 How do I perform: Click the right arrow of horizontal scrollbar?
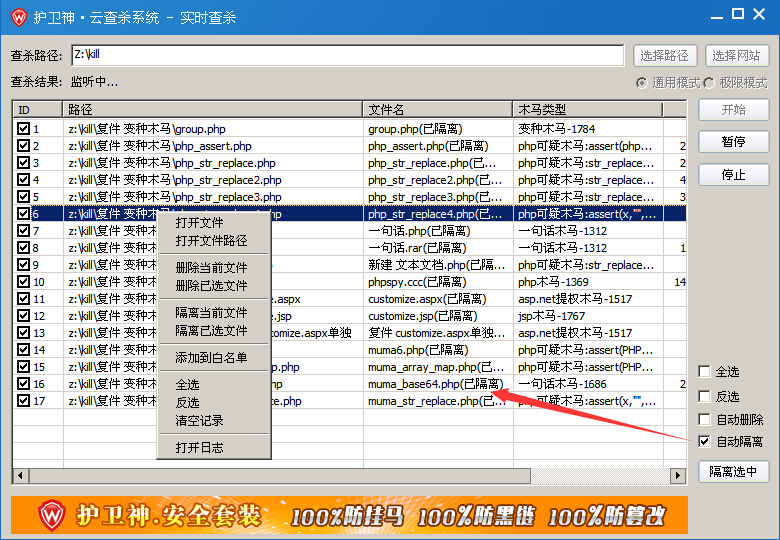(x=677, y=475)
